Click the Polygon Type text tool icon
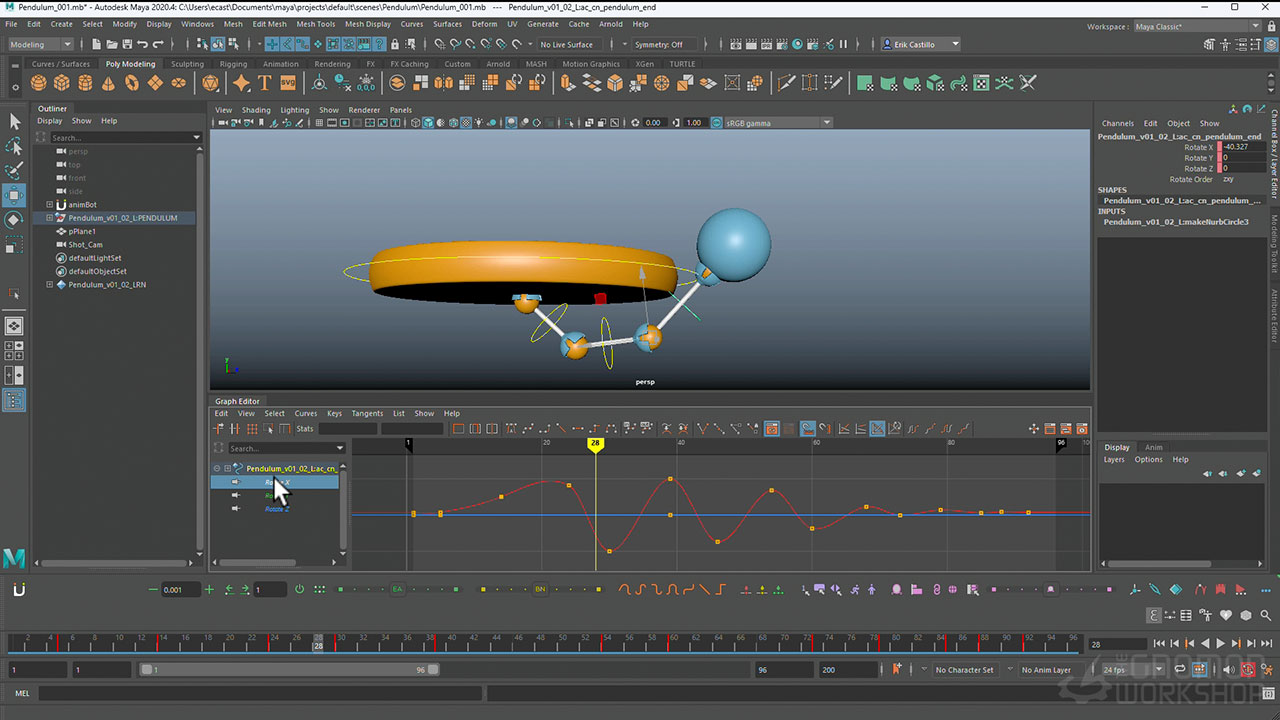The height and width of the screenshot is (720, 1280). (264, 83)
